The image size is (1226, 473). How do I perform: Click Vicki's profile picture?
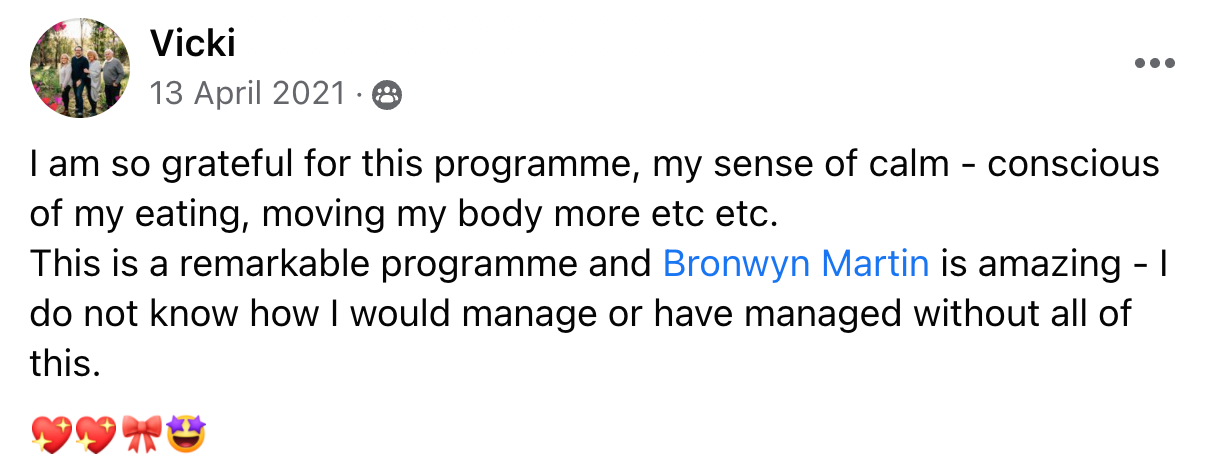[x=77, y=67]
